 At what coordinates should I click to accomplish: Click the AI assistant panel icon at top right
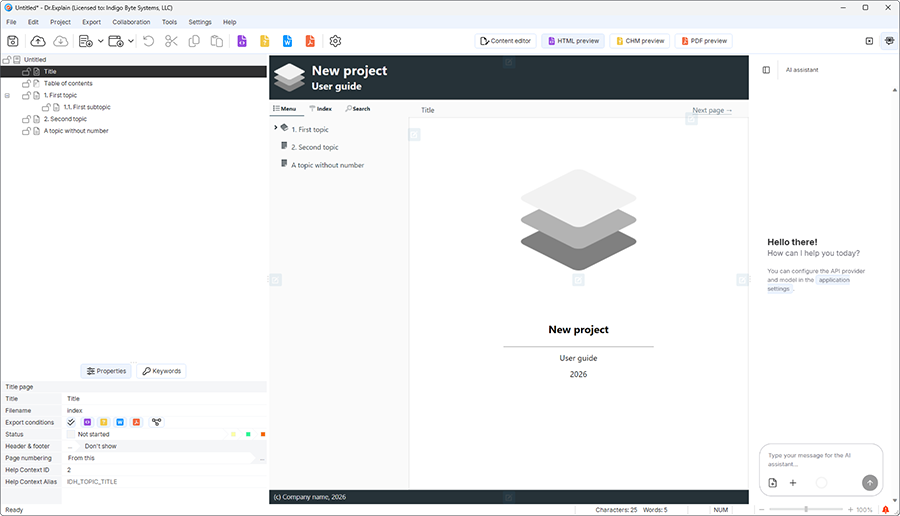pyautogui.click(x=889, y=41)
